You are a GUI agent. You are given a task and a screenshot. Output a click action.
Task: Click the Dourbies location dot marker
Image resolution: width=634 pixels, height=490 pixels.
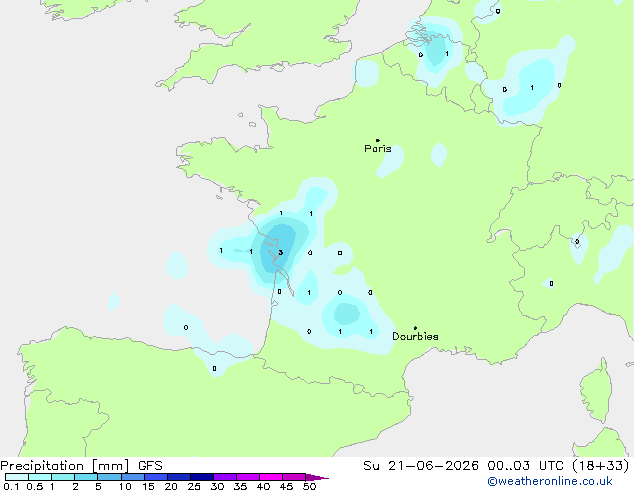click(x=415, y=328)
